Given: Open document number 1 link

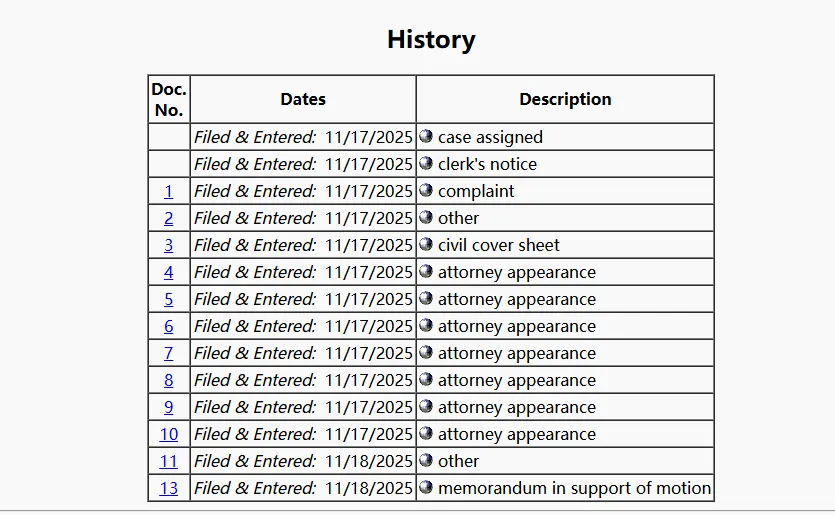Looking at the screenshot, I should coord(169,191).
